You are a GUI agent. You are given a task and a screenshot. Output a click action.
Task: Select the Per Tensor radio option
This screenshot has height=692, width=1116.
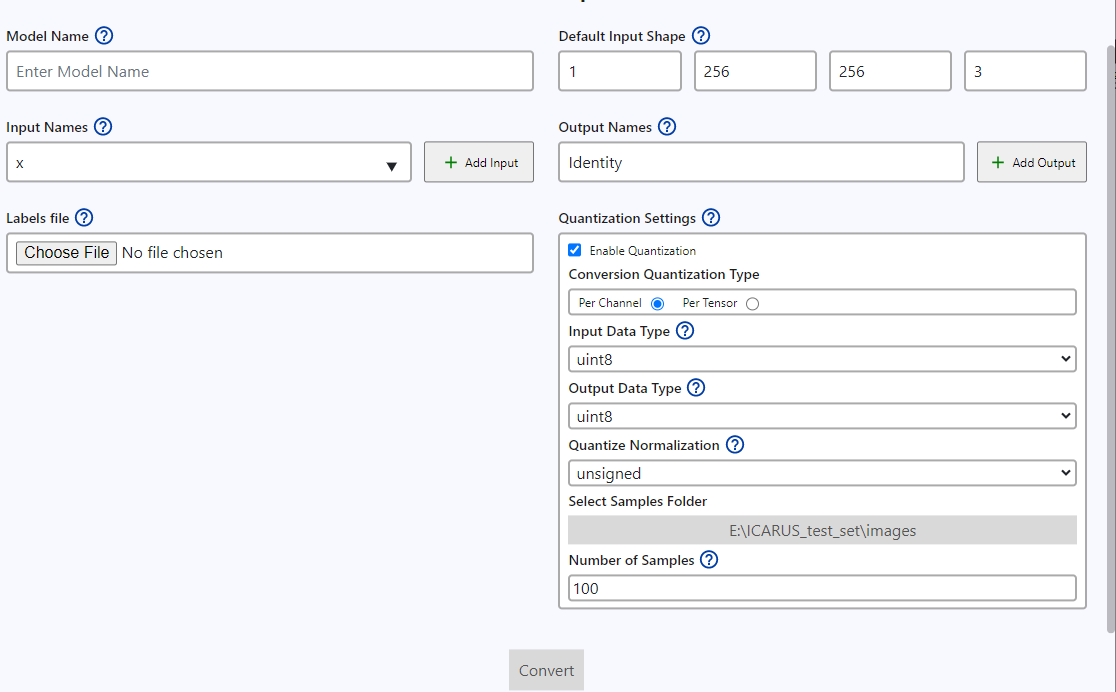[x=752, y=303]
